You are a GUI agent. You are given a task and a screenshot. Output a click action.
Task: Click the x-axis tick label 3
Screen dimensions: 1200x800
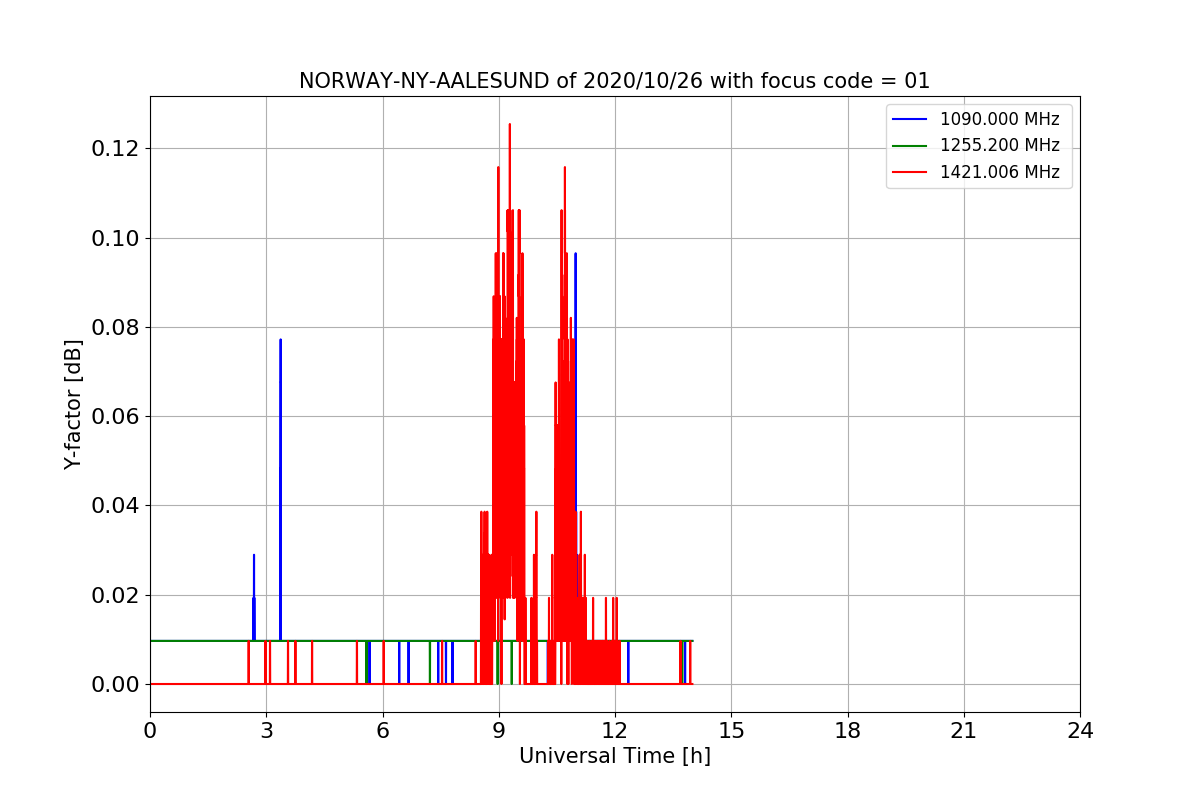266,731
